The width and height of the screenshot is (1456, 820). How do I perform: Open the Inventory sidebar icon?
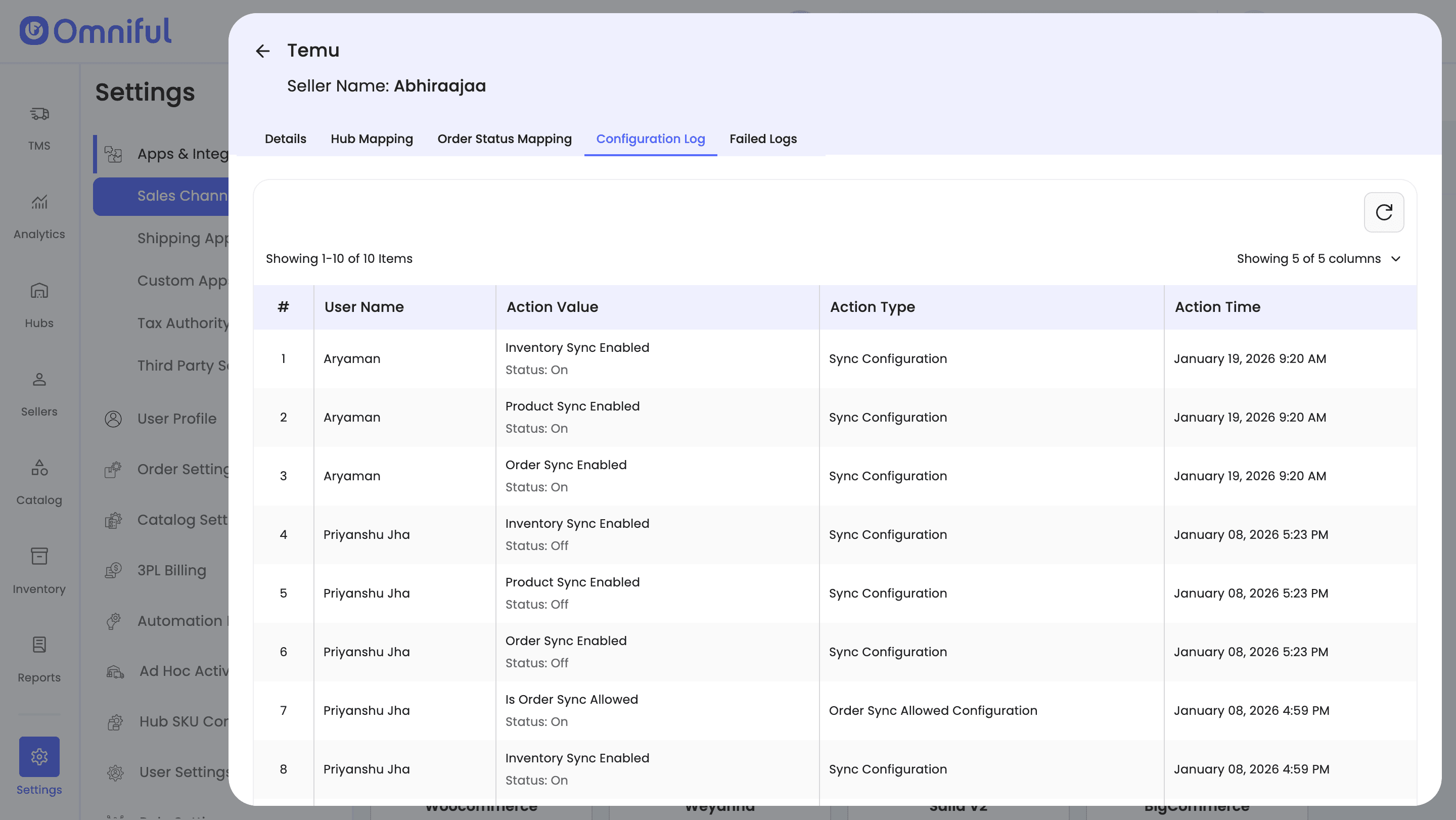pos(39,557)
